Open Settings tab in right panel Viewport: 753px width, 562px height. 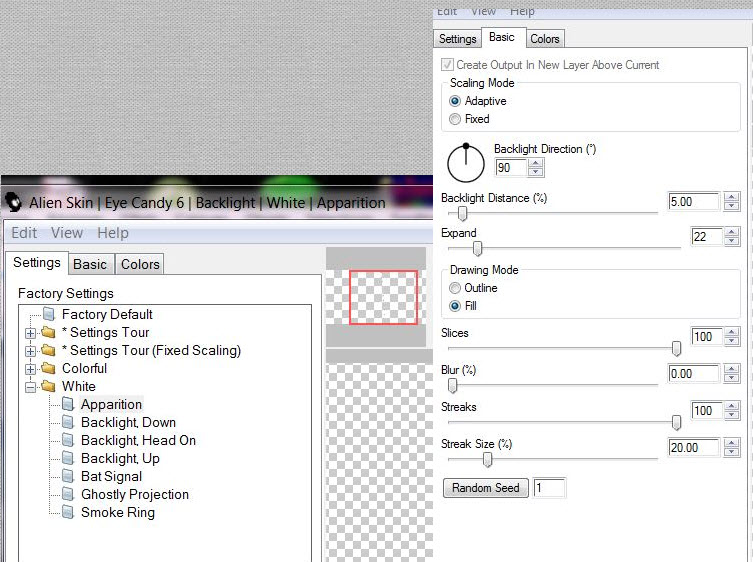tap(458, 39)
